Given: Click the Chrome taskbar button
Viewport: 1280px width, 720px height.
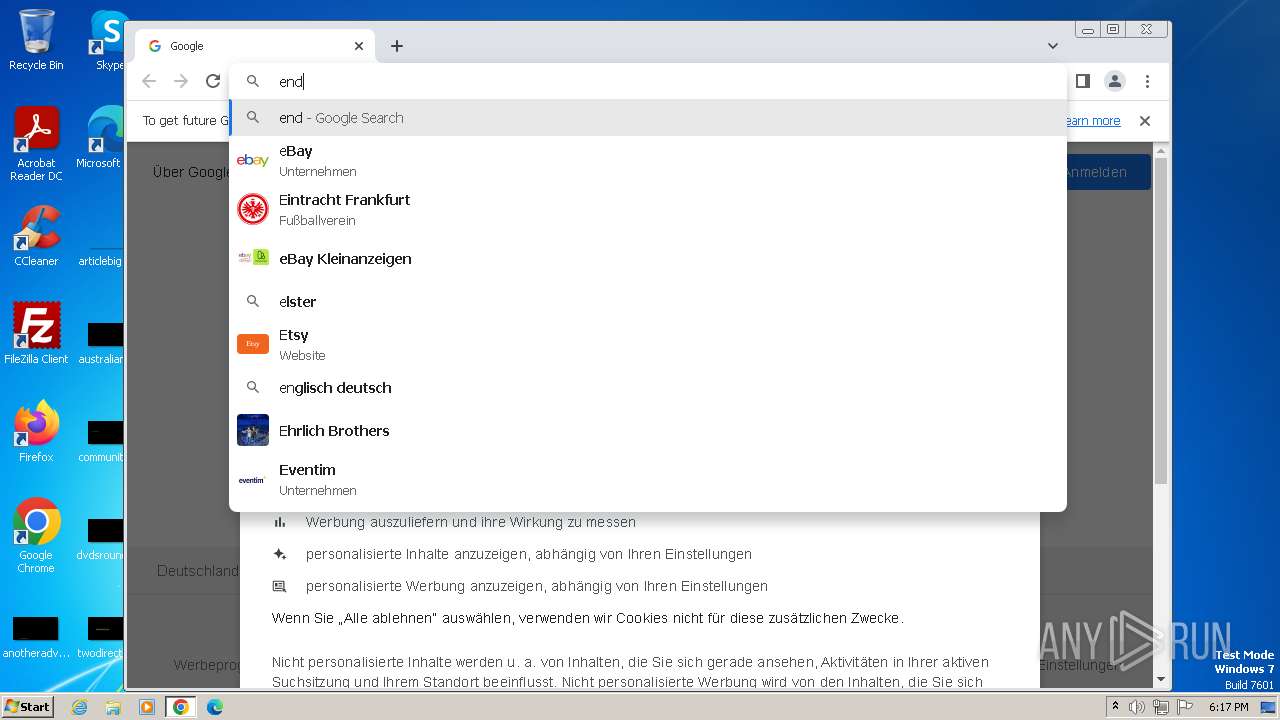Looking at the screenshot, I should (x=181, y=707).
